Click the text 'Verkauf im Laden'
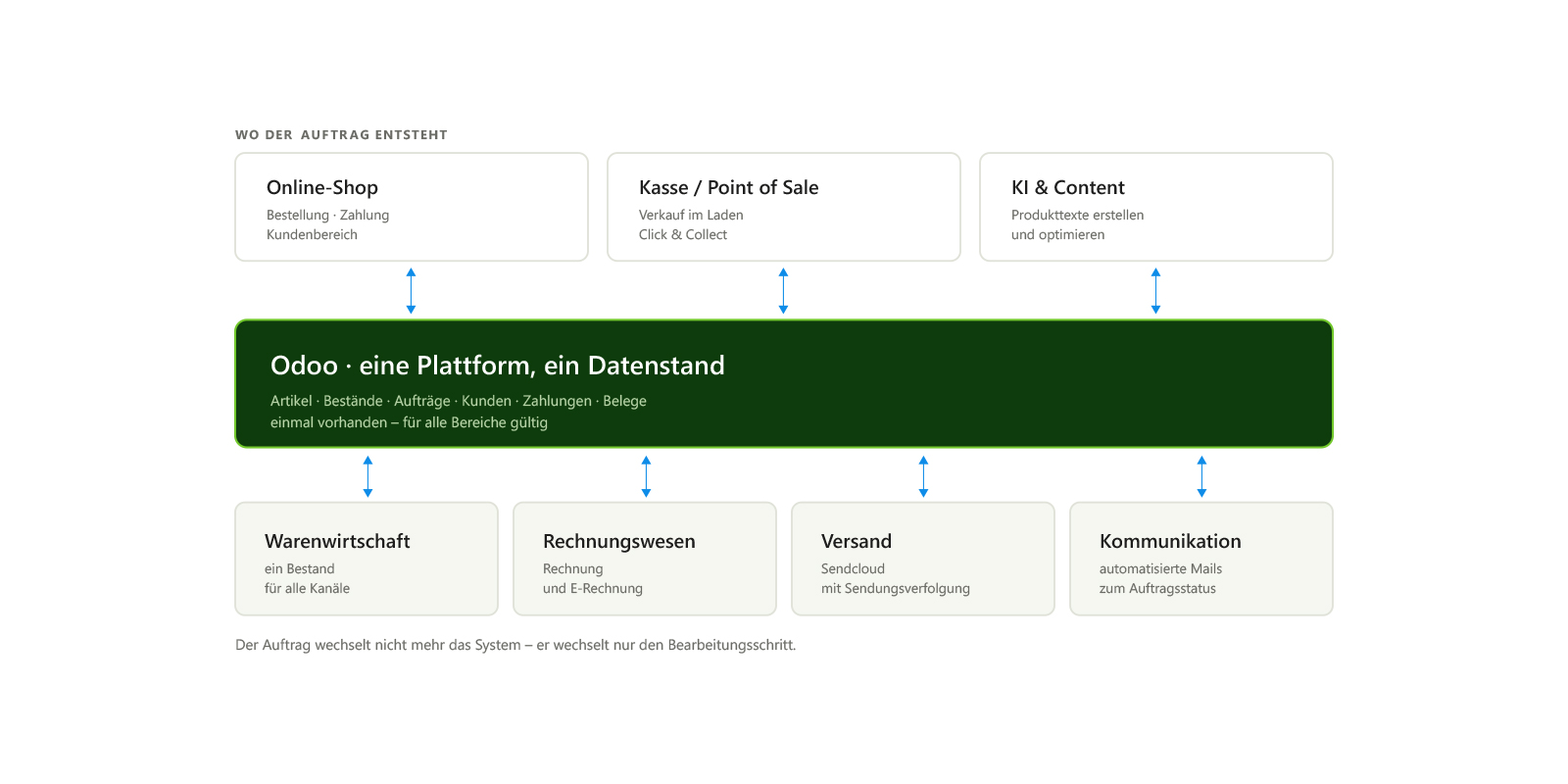Viewport: 1568px width, 784px height. [691, 215]
